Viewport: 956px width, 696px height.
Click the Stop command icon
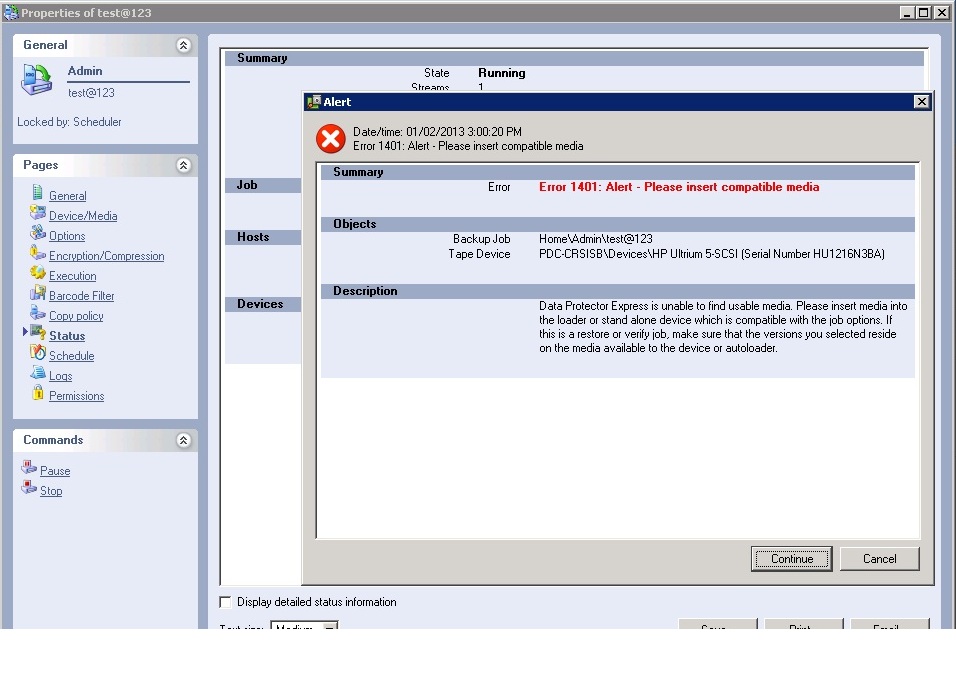pyautogui.click(x=29, y=488)
